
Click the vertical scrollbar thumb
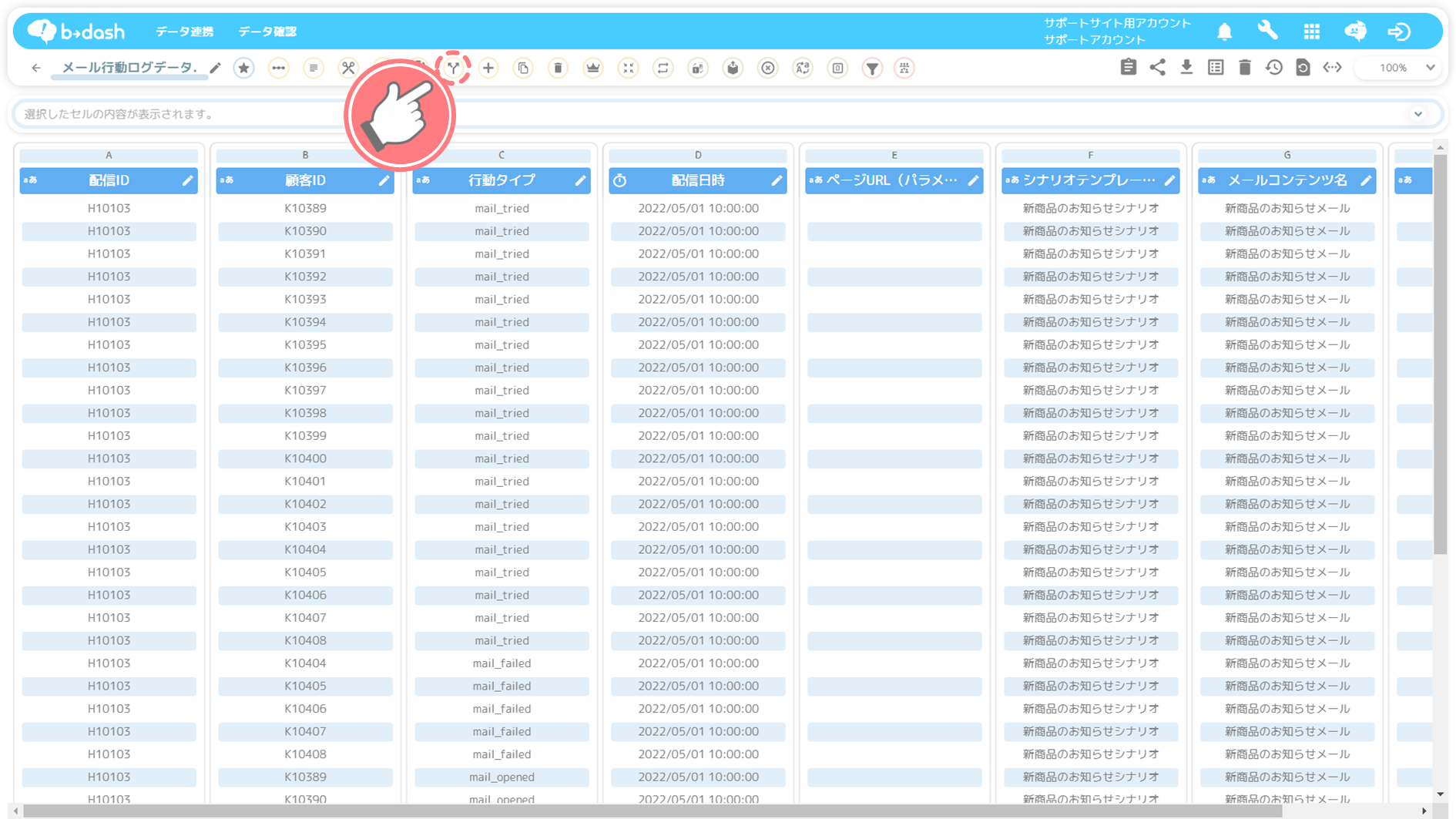click(x=1441, y=354)
